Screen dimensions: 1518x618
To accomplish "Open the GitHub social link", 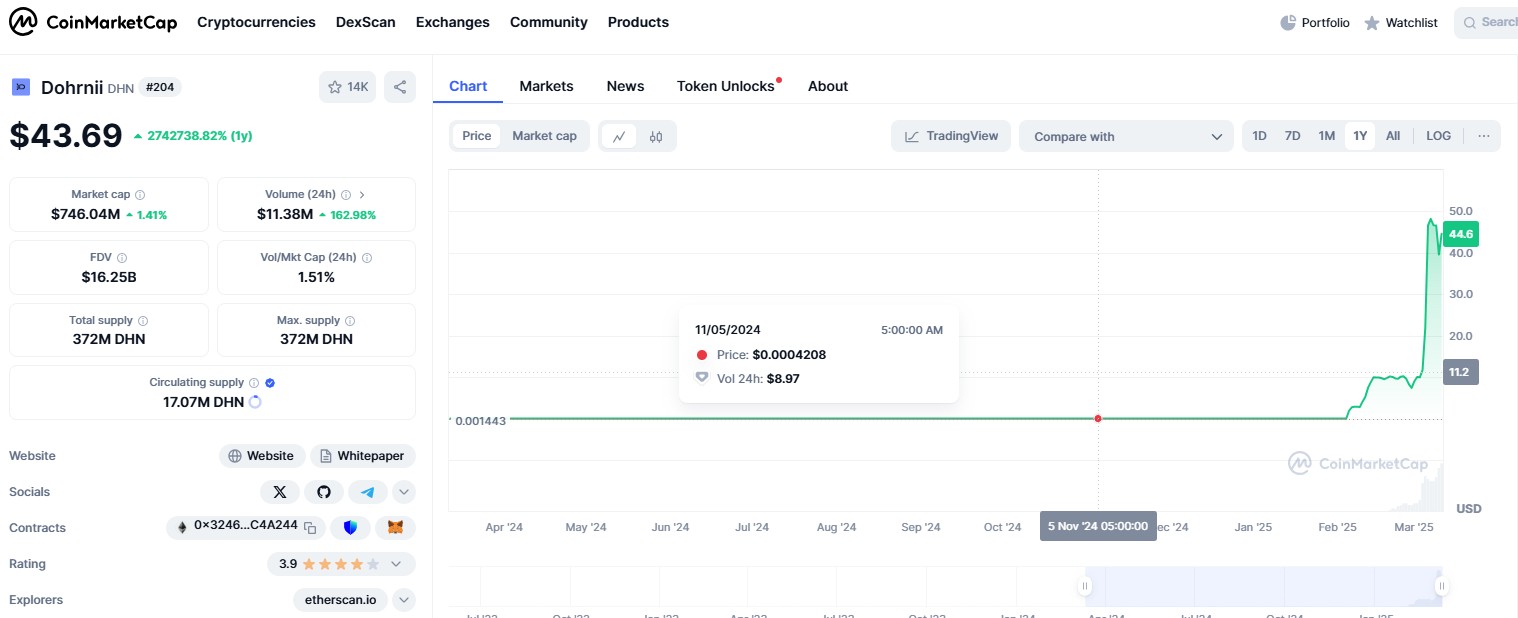I will point(323,492).
